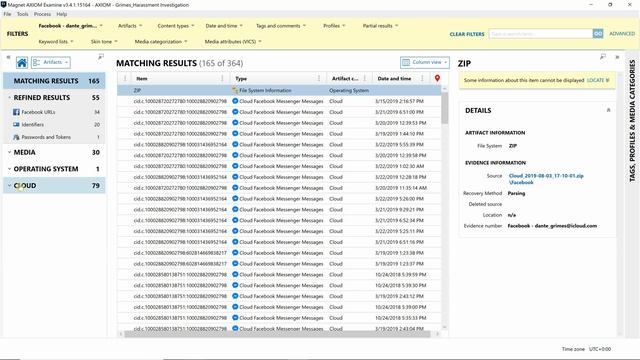Open the Artifacts explorer dropdown
640x360 pixels.
click(x=51, y=62)
